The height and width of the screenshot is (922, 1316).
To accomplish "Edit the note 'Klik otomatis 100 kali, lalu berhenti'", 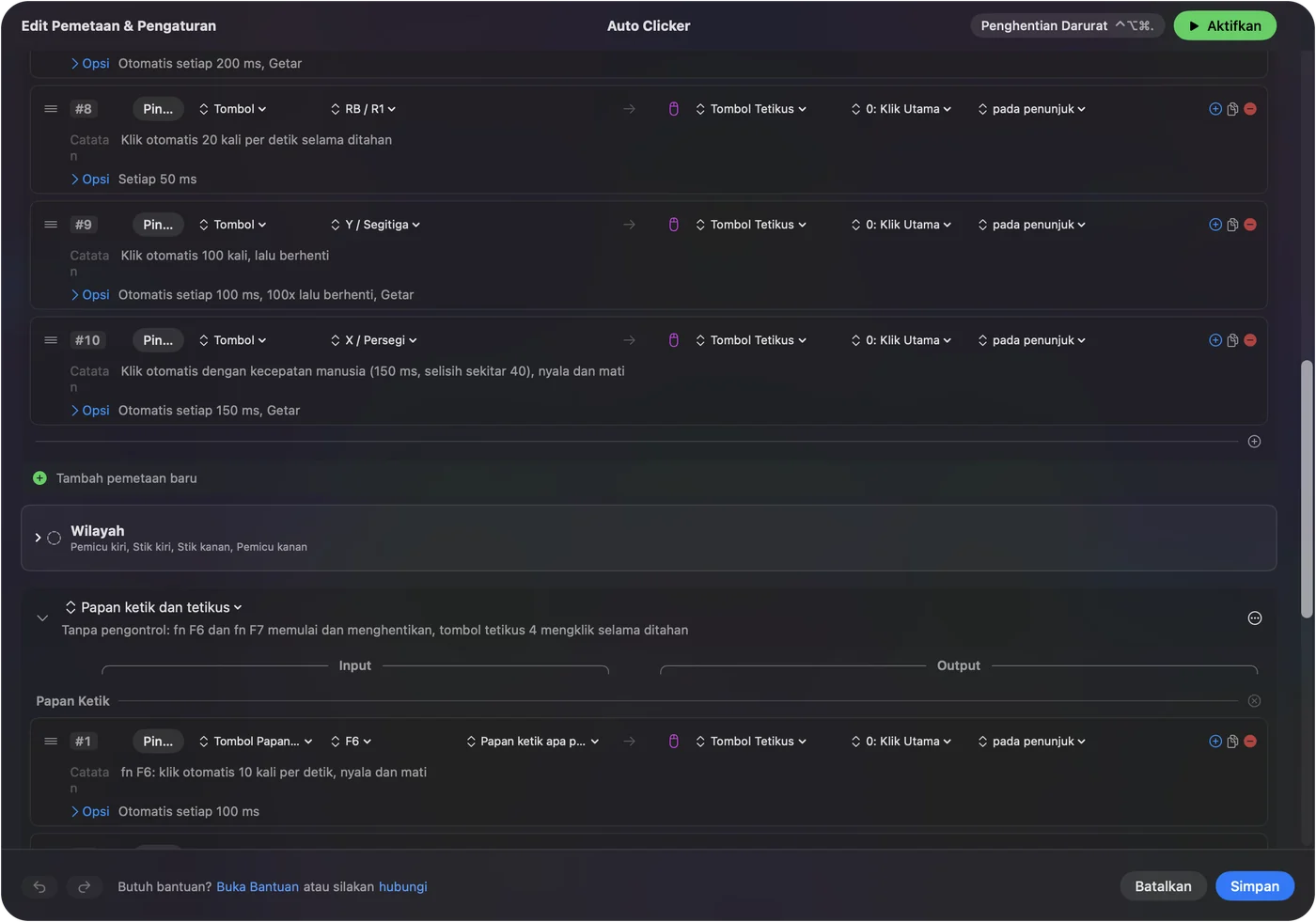I will click(225, 256).
